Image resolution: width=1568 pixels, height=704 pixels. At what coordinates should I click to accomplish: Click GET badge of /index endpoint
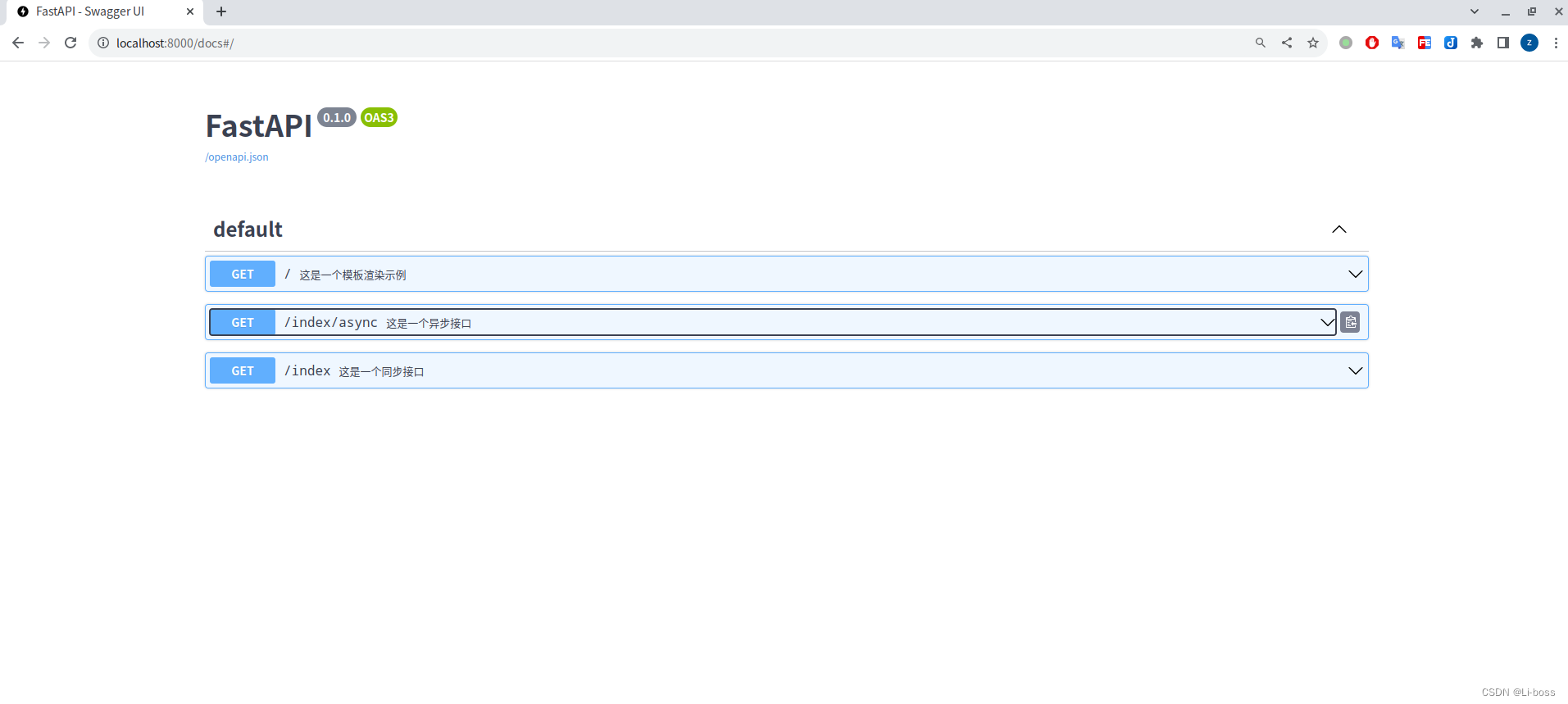[x=243, y=370]
